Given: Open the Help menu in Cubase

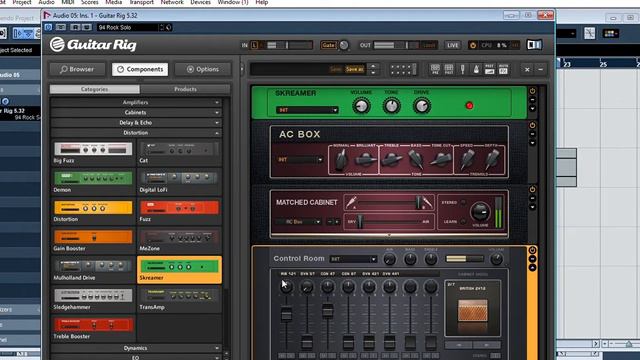Looking at the screenshot, I should coord(262,2).
